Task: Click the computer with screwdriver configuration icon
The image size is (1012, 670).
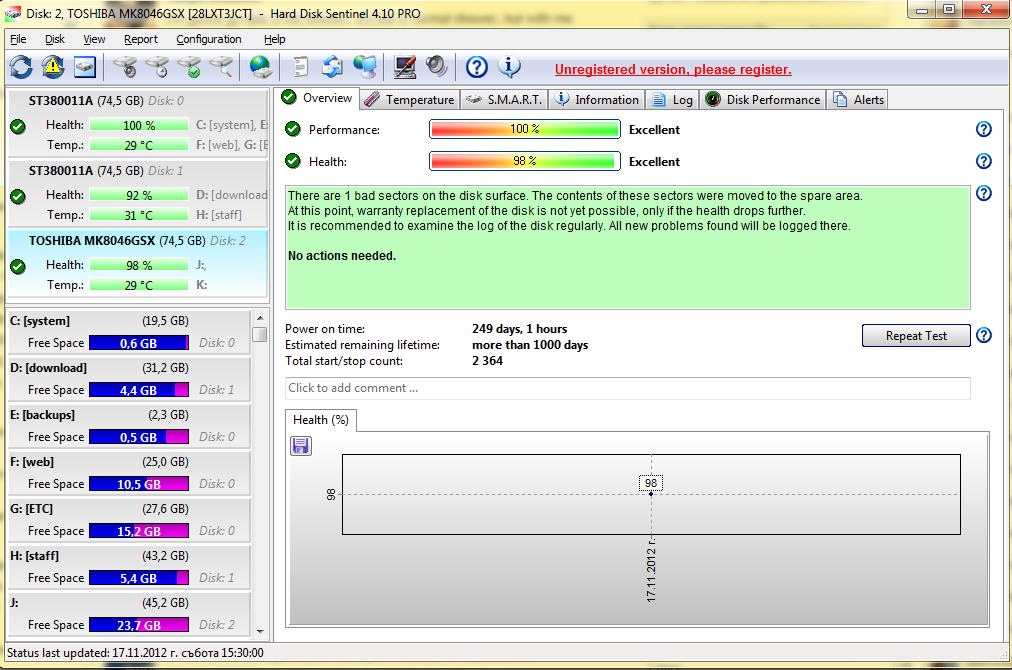Action: tap(405, 66)
